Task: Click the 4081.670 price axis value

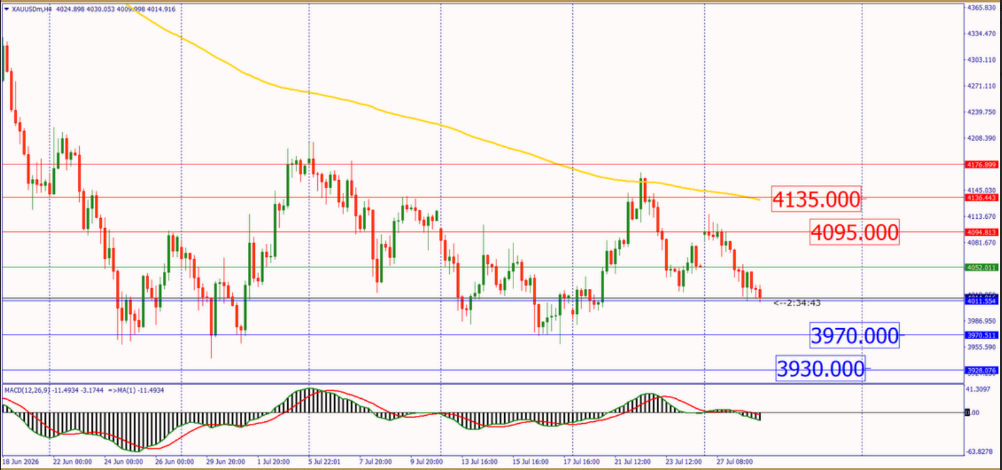Action: click(x=982, y=243)
